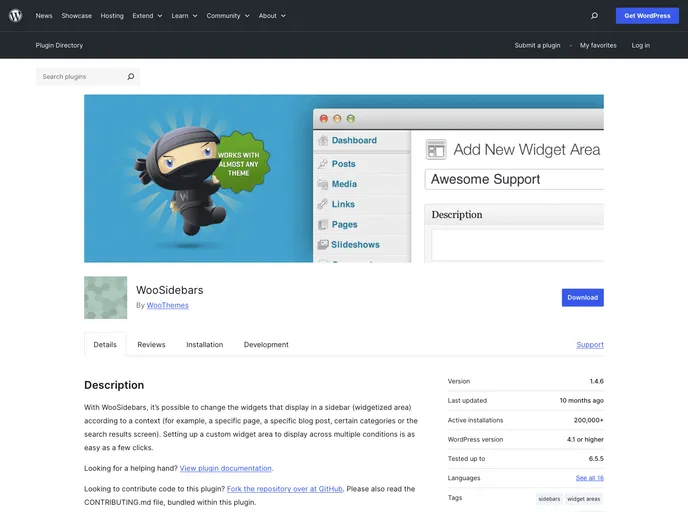Viewport: 688px width, 512px height.
Task: Open My favorites link
Action: click(x=598, y=45)
